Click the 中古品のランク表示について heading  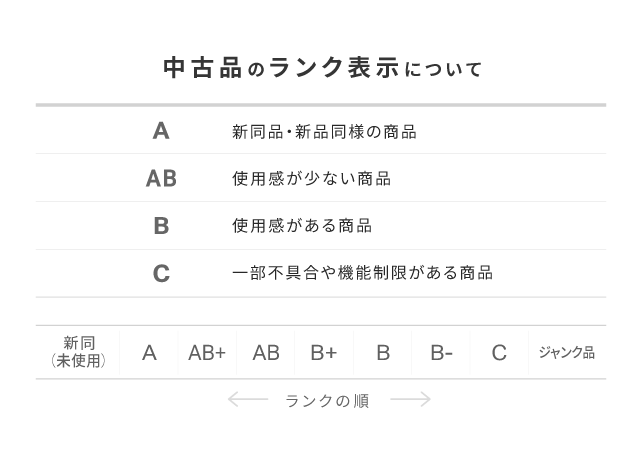click(x=321, y=68)
